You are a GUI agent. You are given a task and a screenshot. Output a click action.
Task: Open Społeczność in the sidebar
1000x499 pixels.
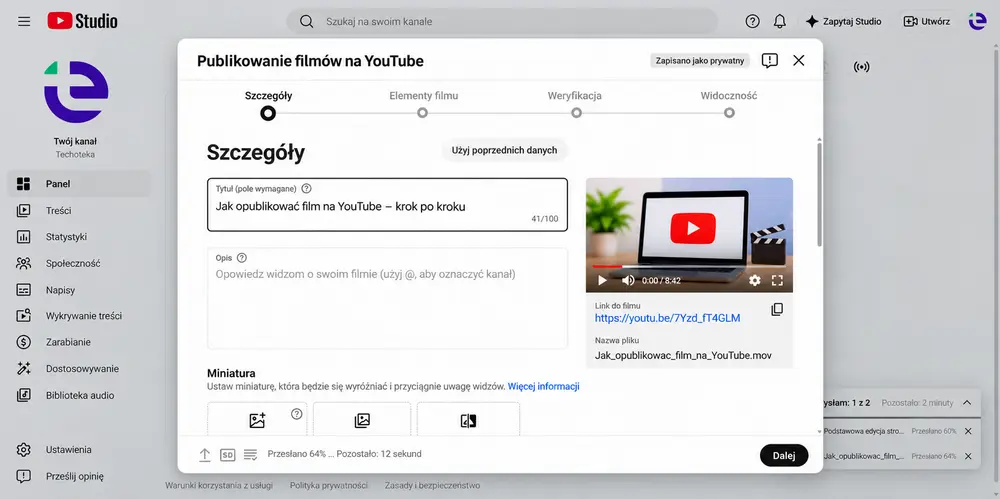pyautogui.click(x=79, y=263)
